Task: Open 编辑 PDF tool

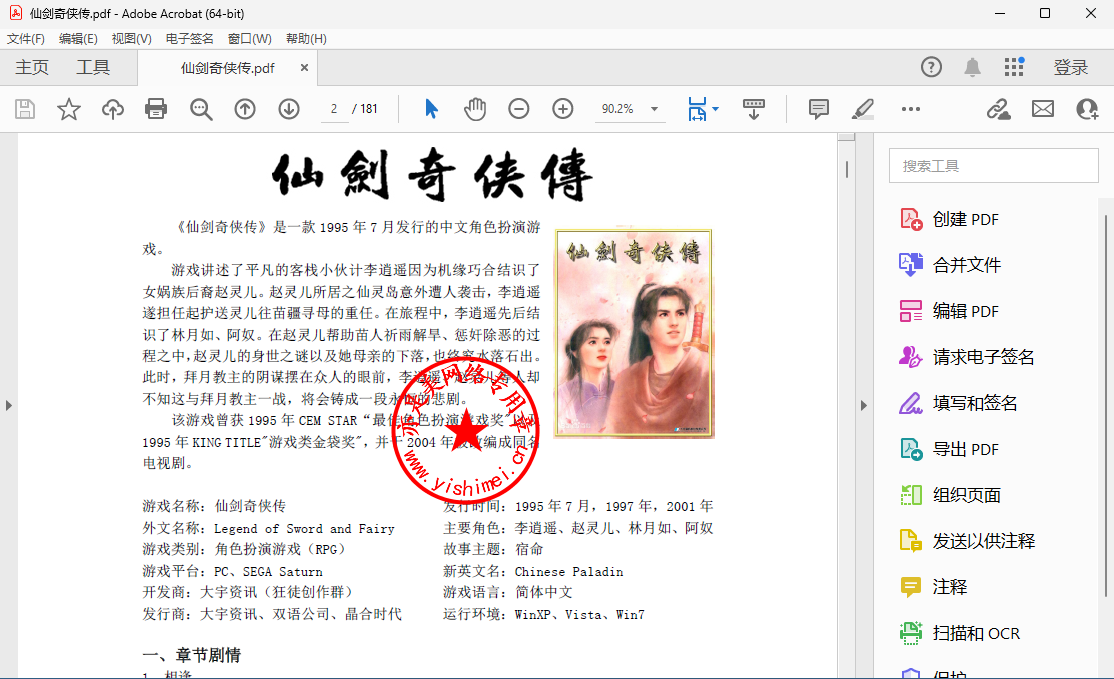Action: pyautogui.click(x=965, y=311)
